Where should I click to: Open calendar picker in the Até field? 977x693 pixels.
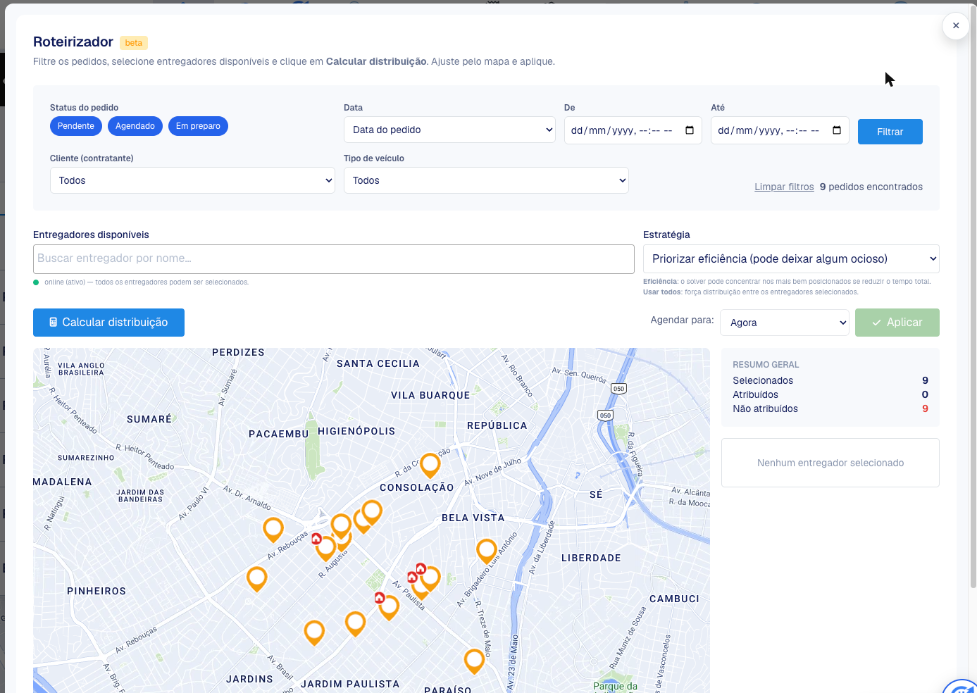837,130
